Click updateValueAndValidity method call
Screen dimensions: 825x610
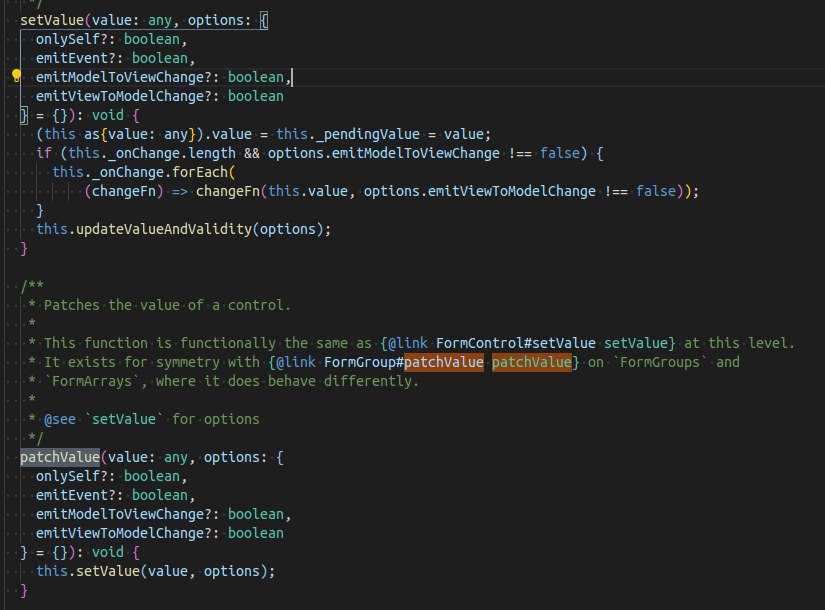(x=164, y=229)
